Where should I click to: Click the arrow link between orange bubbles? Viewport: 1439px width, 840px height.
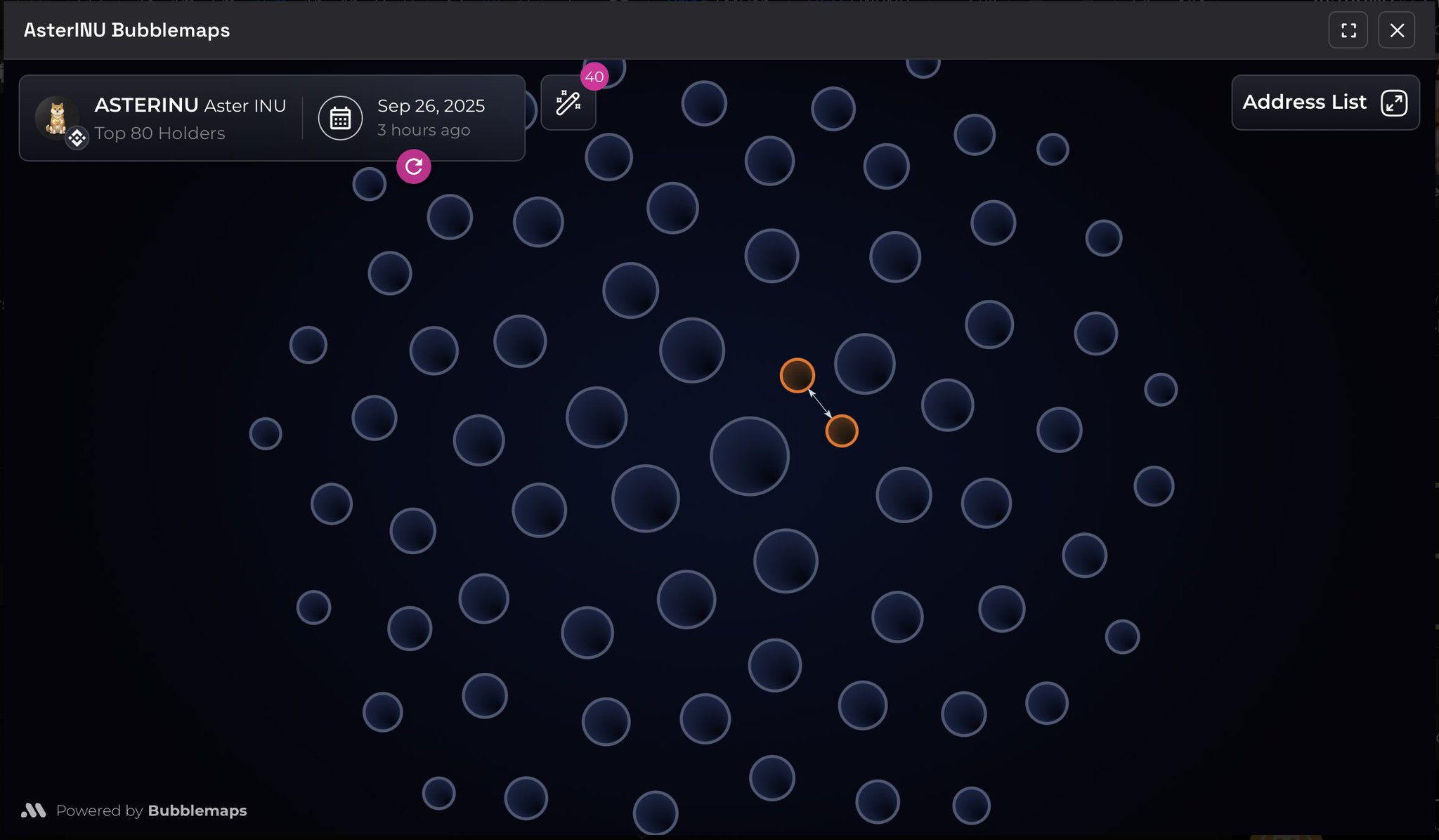pos(820,404)
